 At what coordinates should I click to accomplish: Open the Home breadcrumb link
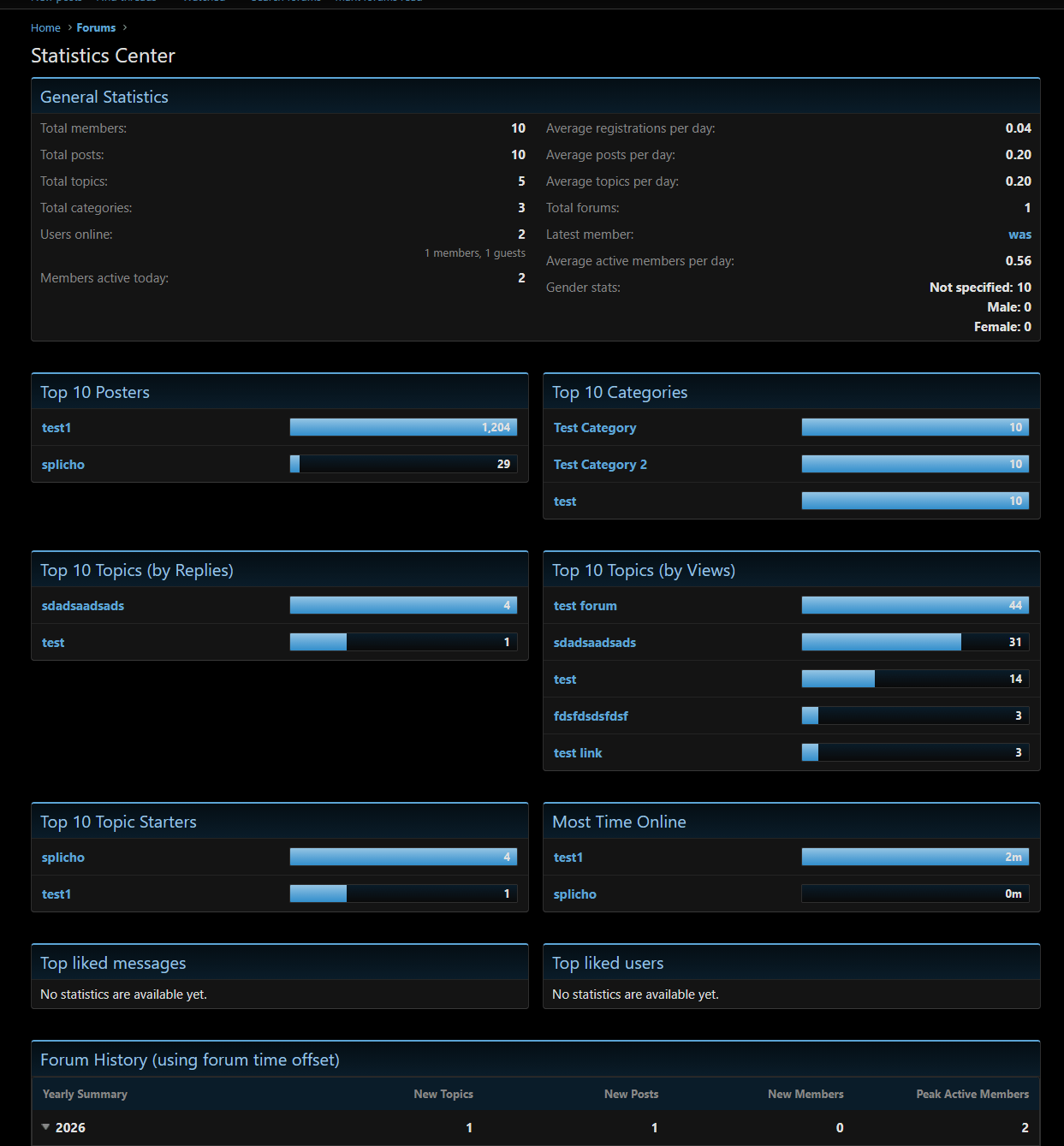point(45,28)
